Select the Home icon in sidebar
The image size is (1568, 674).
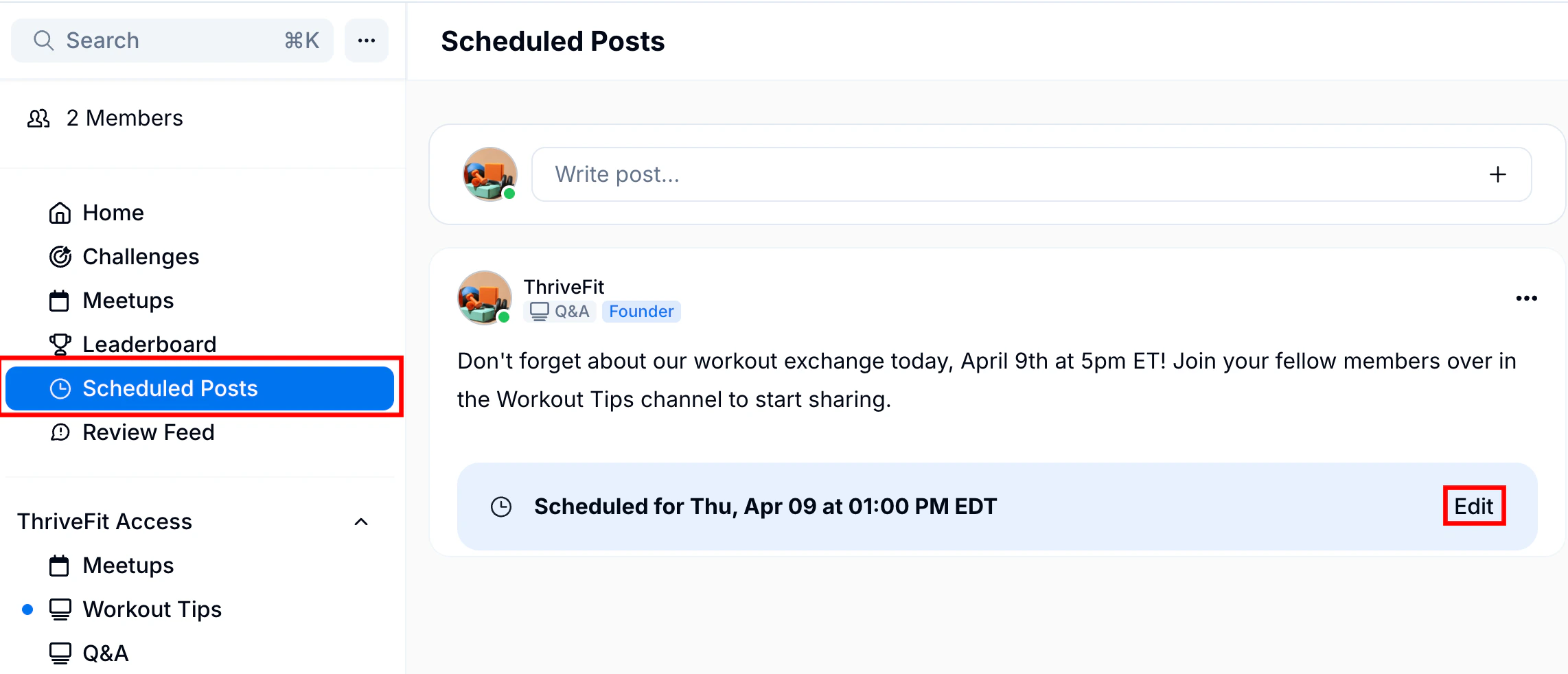coord(60,212)
